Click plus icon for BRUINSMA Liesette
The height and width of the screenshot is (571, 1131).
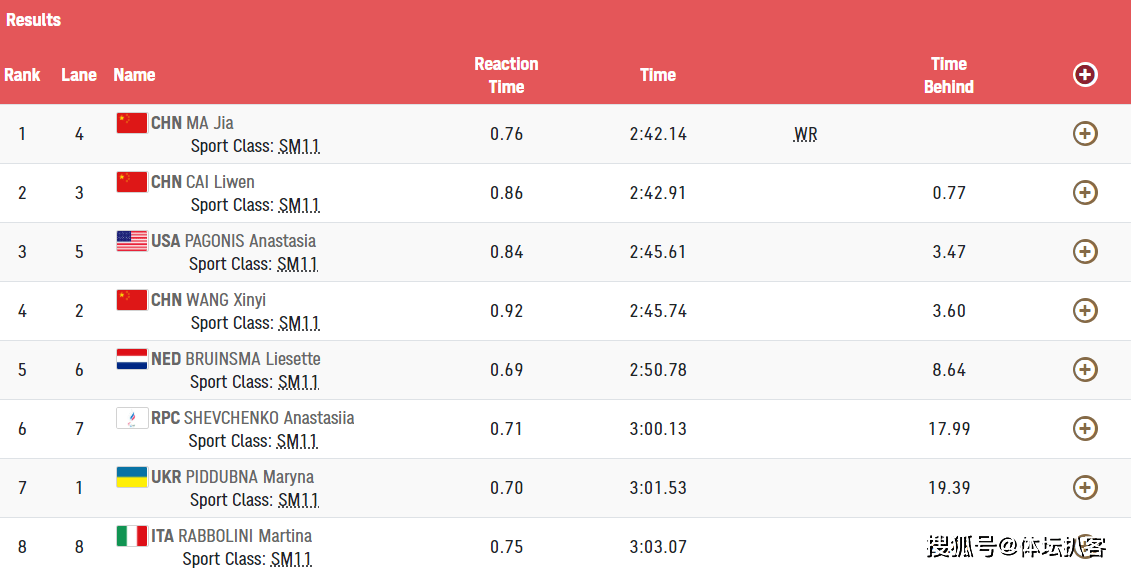(1085, 370)
